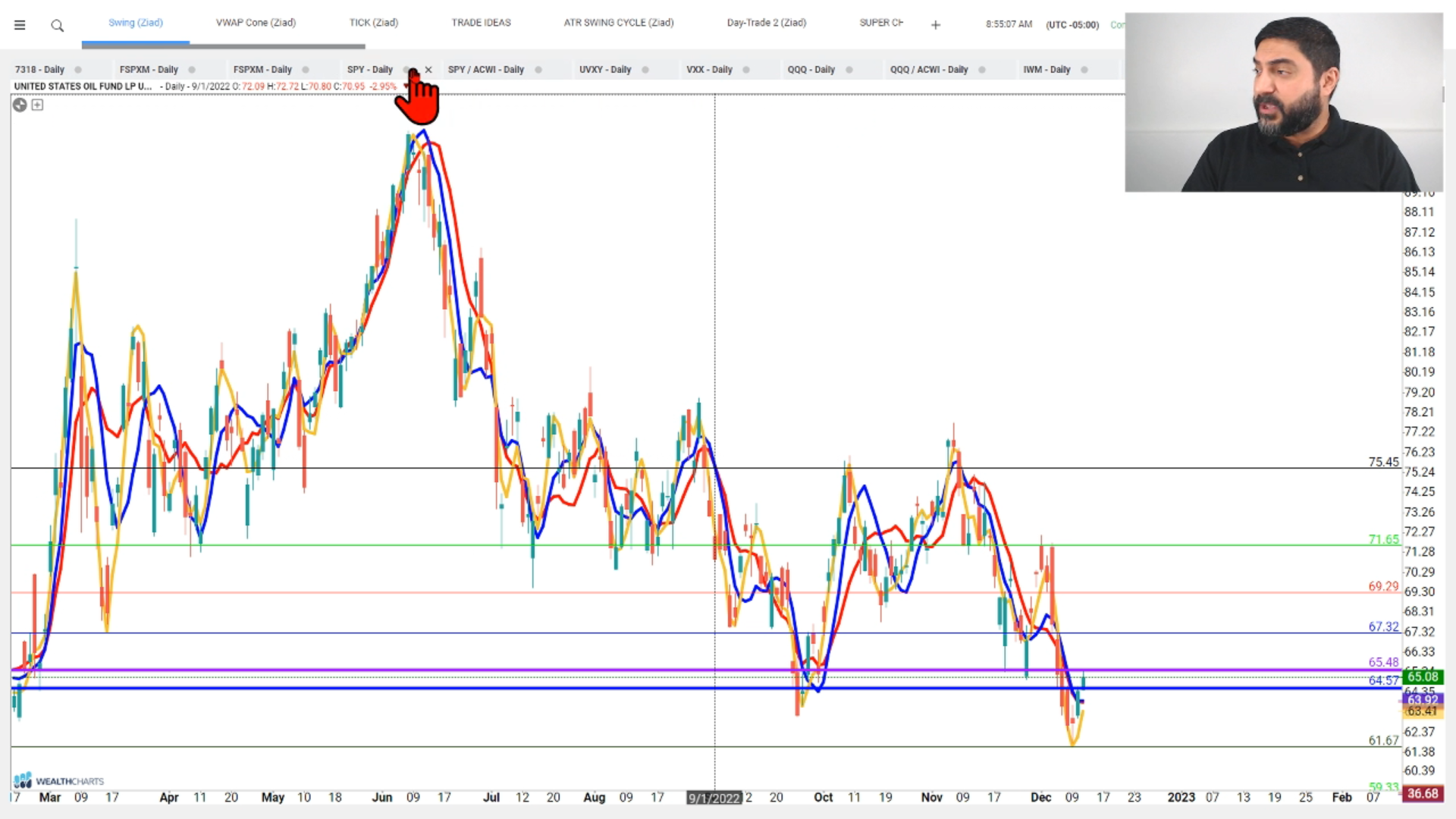
Task: Click the dot on SPY / ACWI - Daily tab
Action: 538,70
